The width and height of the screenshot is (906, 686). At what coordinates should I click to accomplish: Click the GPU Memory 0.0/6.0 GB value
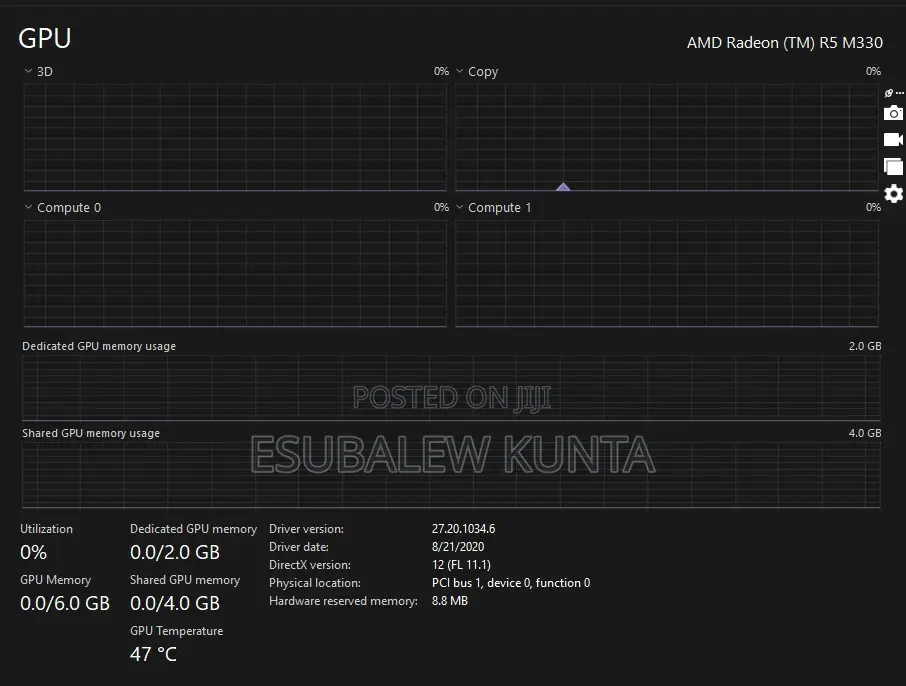[x=65, y=603]
